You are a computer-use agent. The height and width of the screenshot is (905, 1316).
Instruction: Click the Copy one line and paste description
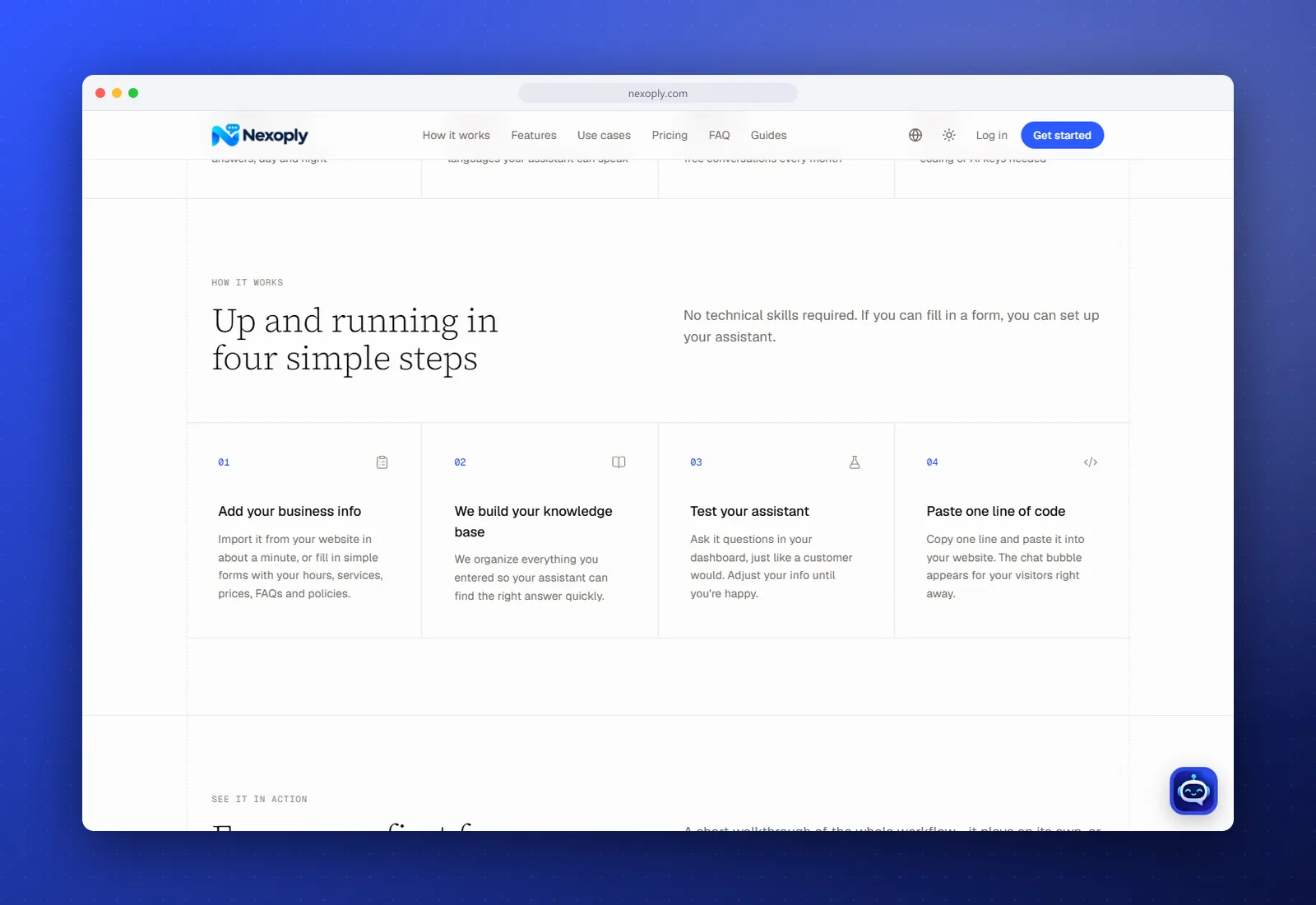pos(1005,566)
